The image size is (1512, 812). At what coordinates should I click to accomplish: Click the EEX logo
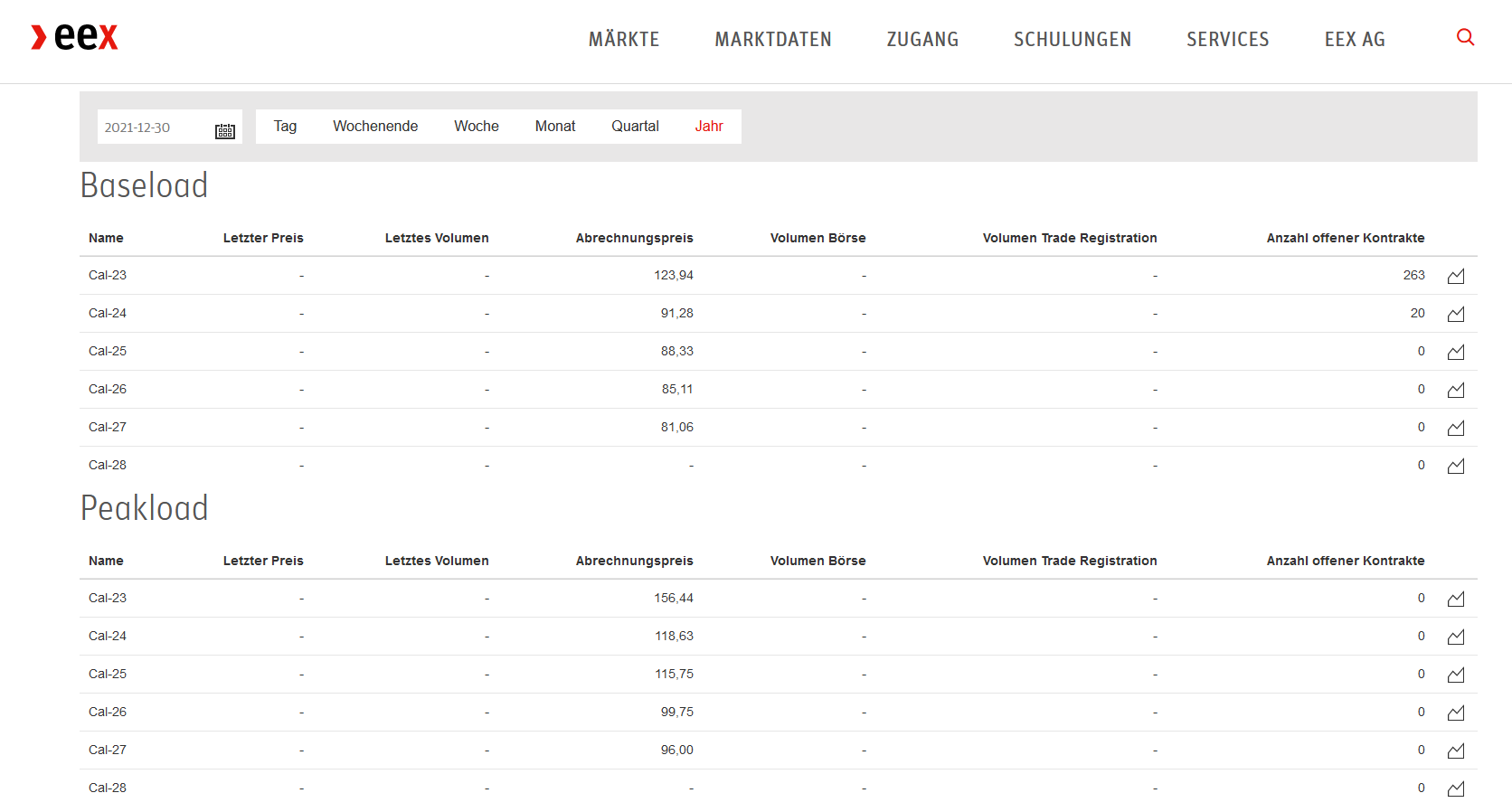(x=74, y=37)
